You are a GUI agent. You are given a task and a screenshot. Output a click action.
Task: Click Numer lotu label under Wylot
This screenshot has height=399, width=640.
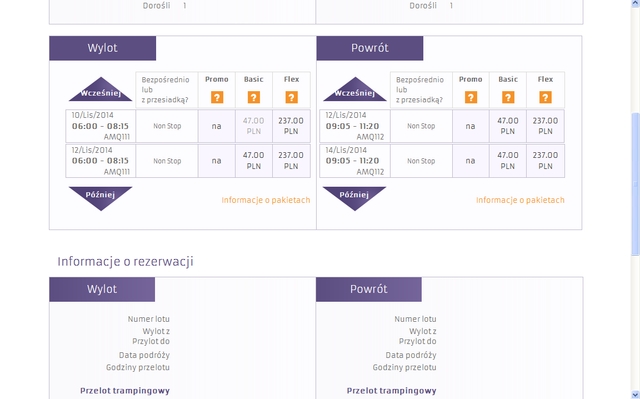(149, 319)
